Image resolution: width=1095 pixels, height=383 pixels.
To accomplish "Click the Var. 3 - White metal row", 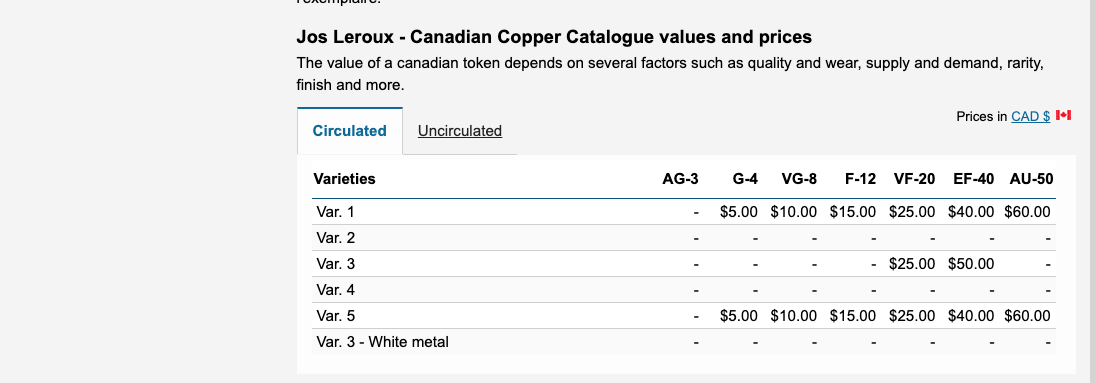I will coord(684,342).
